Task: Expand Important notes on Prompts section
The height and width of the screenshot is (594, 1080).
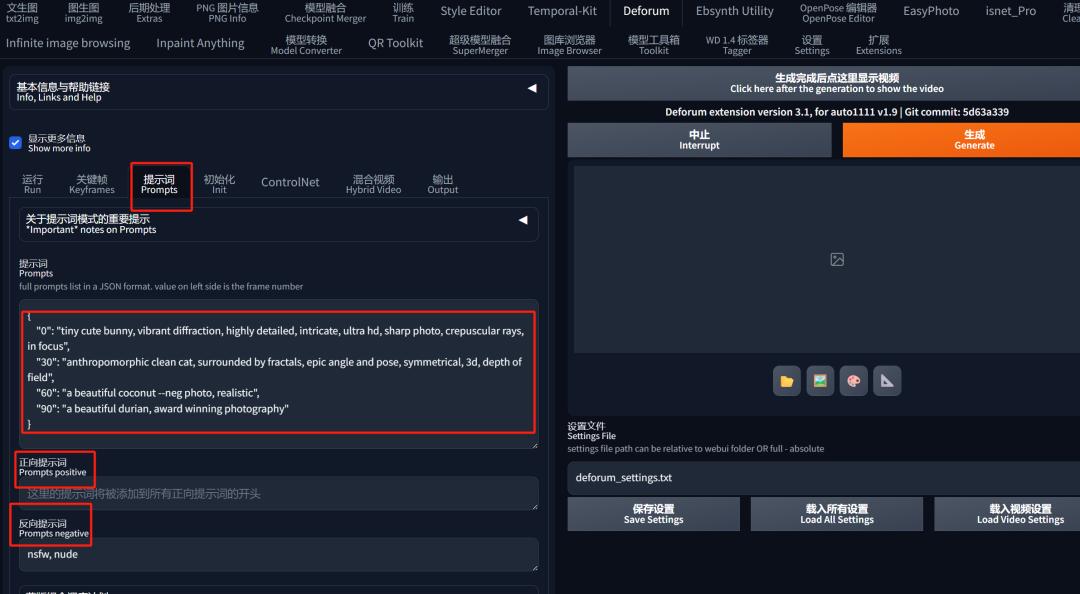Action: [x=279, y=224]
